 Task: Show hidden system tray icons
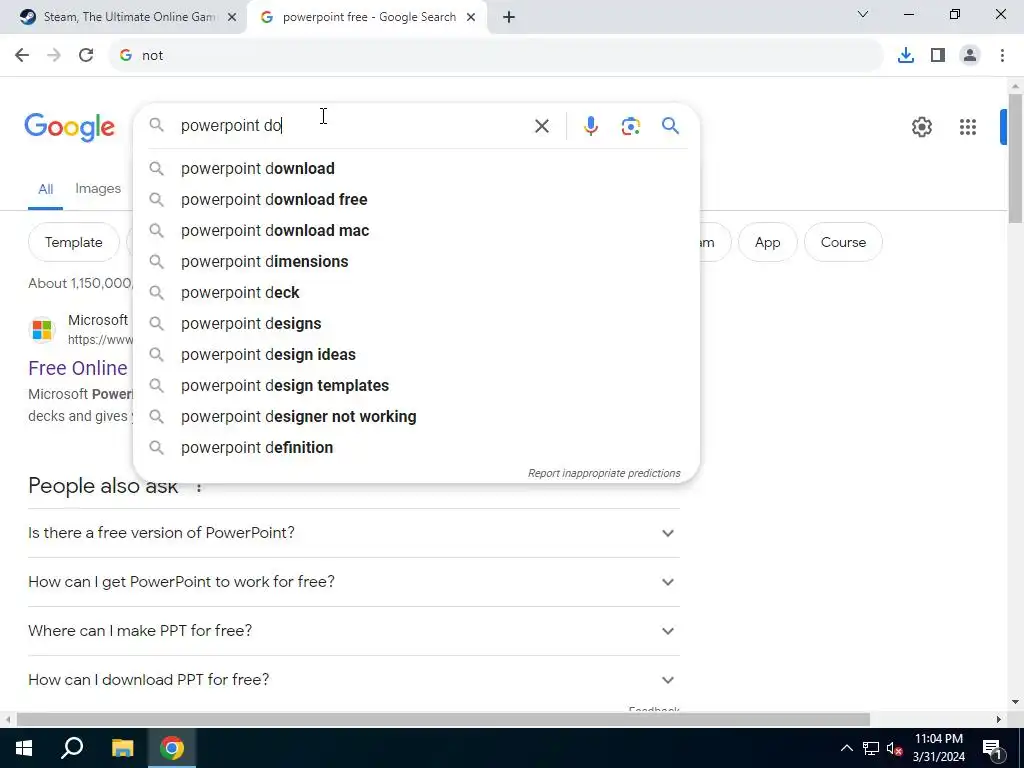846,748
